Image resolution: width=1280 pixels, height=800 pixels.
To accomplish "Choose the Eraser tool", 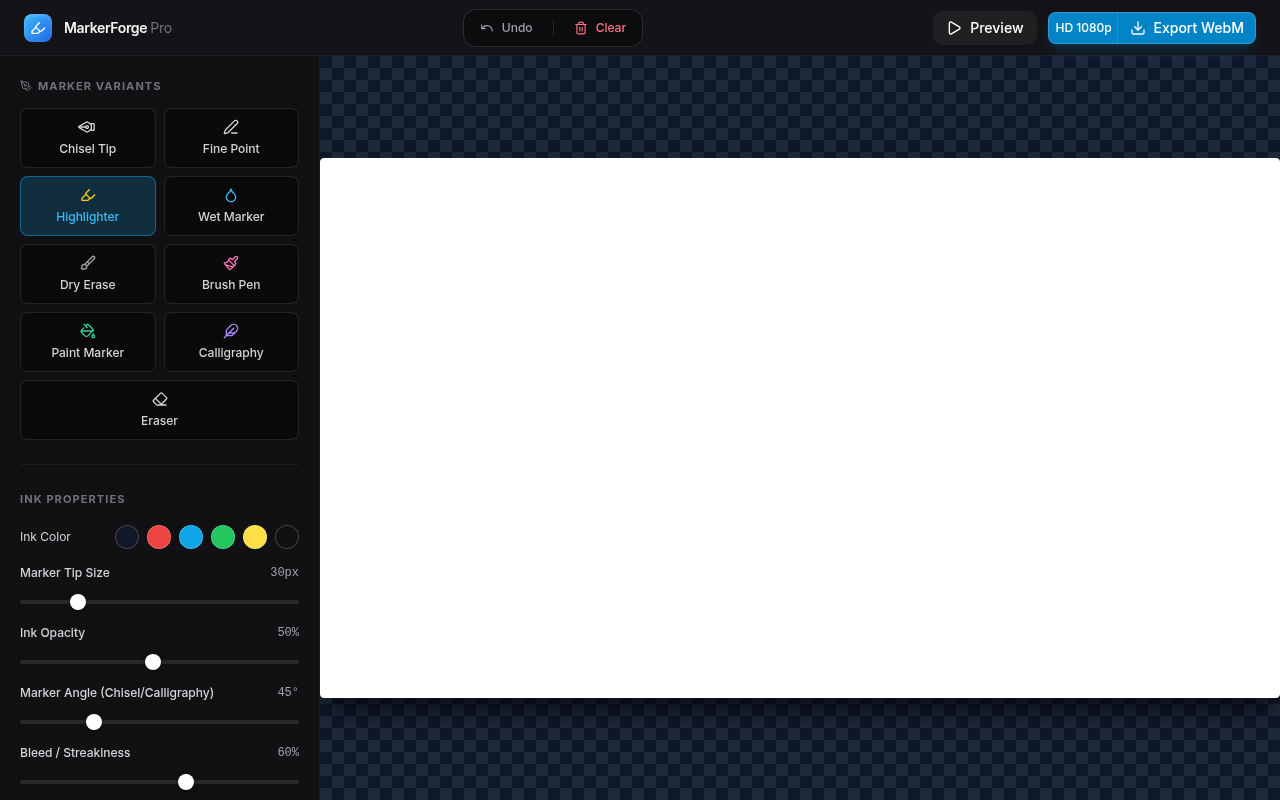I will tap(159, 410).
